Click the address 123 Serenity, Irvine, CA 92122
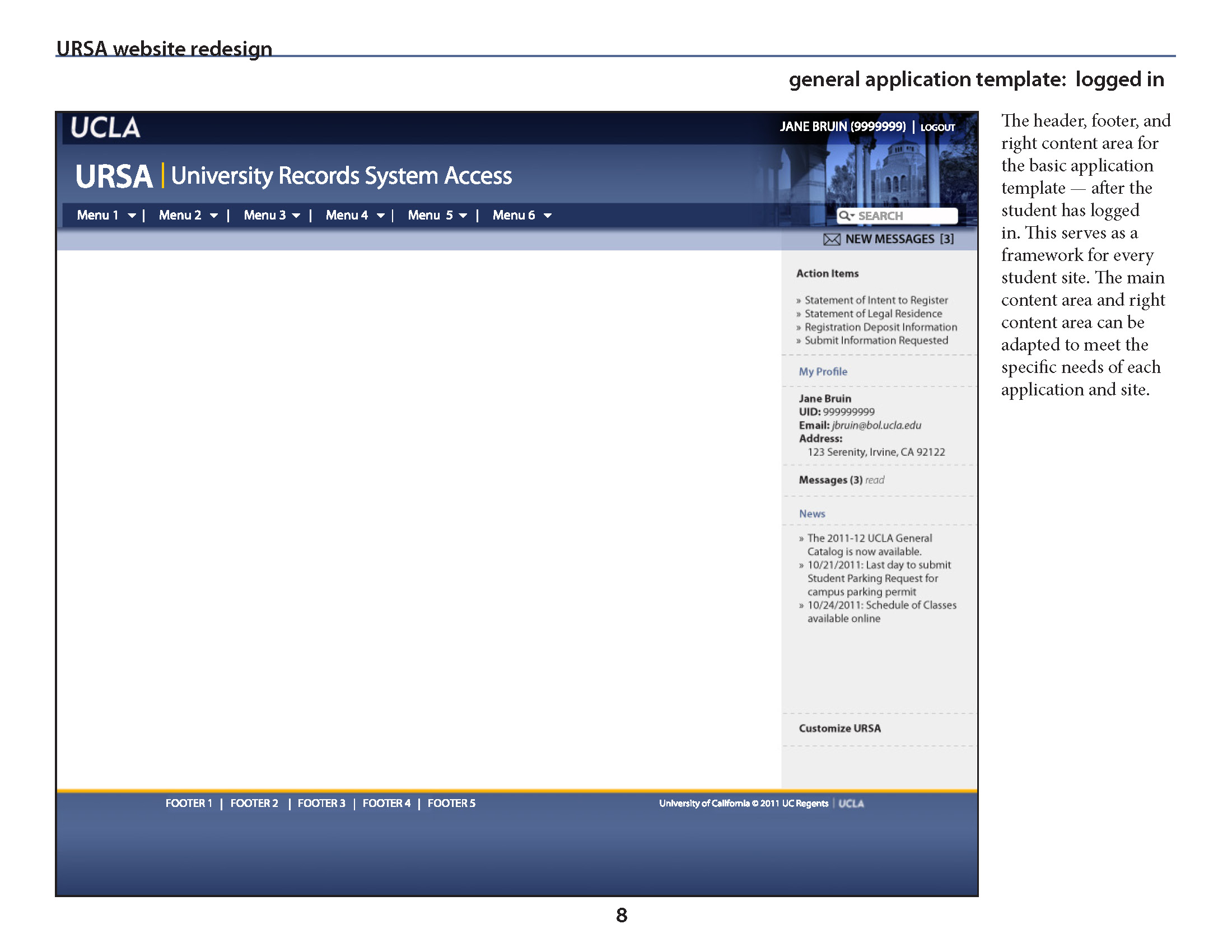The height and width of the screenshot is (952, 1232). point(876,452)
